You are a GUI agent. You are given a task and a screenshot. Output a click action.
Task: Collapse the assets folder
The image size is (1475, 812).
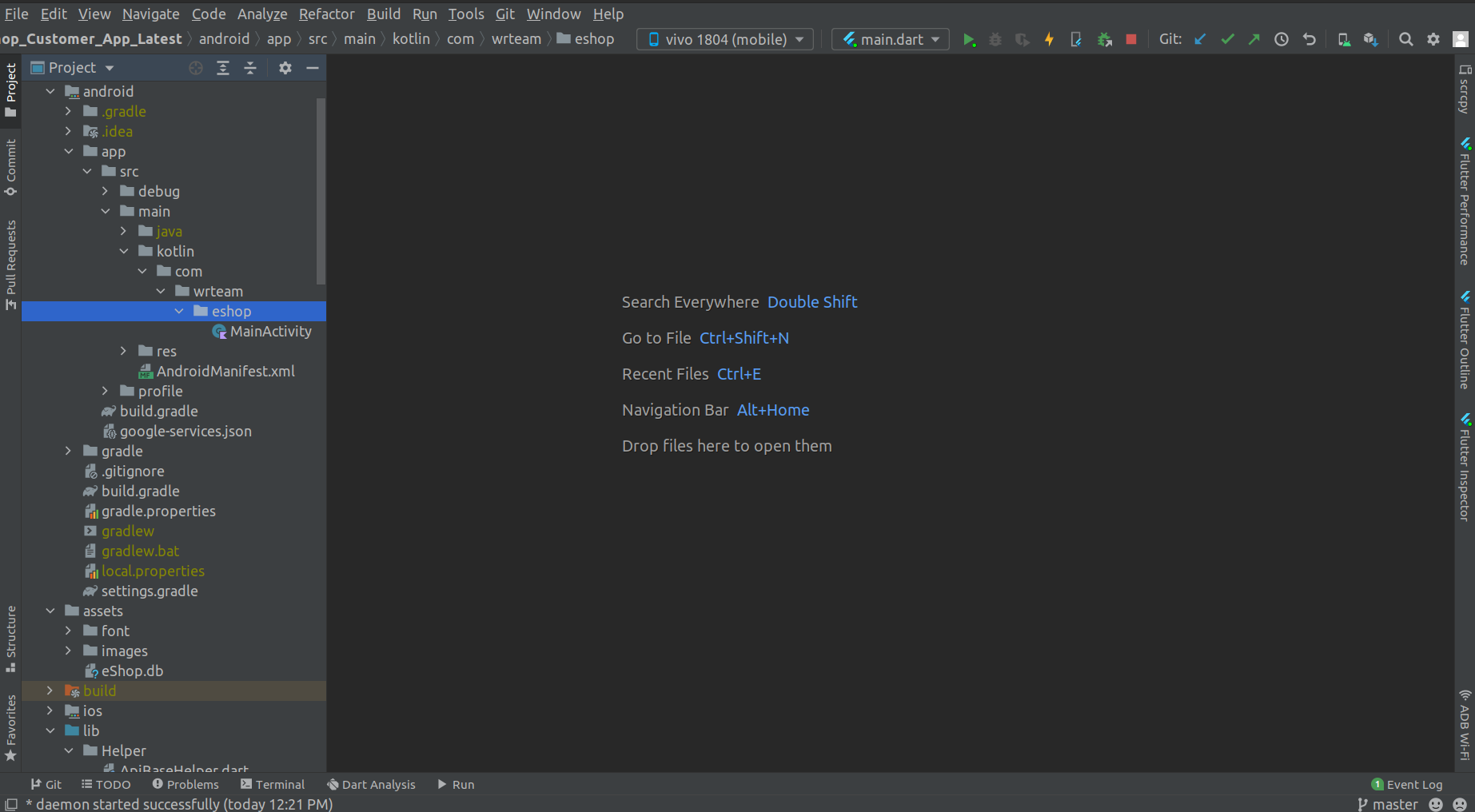point(50,611)
